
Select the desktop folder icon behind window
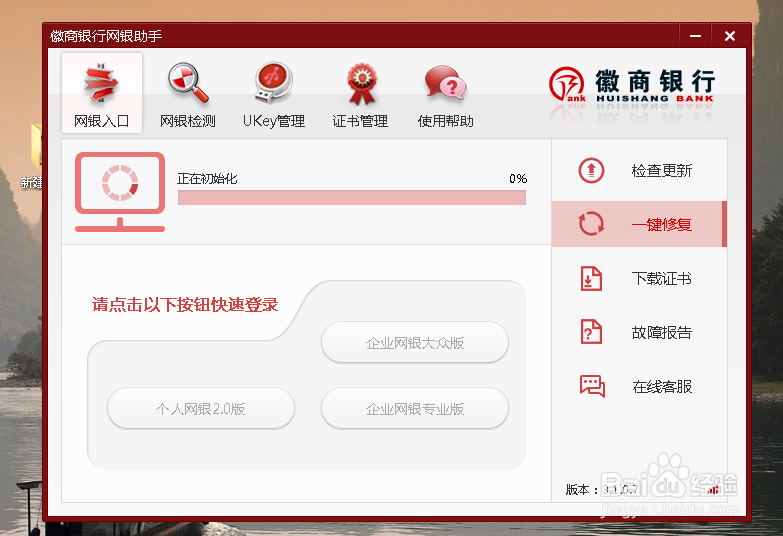tap(36, 146)
